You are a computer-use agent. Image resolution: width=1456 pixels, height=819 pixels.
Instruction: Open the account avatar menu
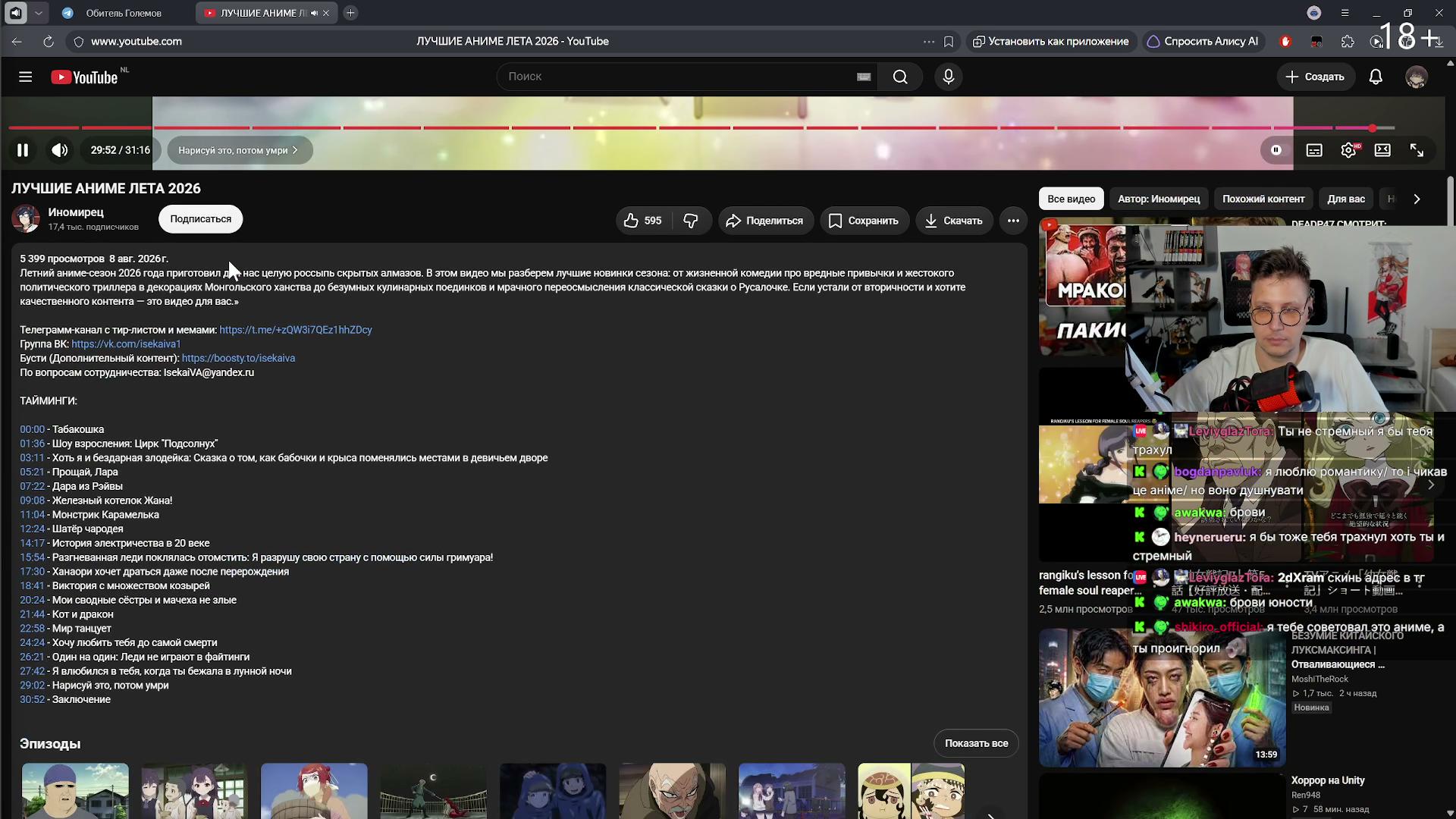1416,77
